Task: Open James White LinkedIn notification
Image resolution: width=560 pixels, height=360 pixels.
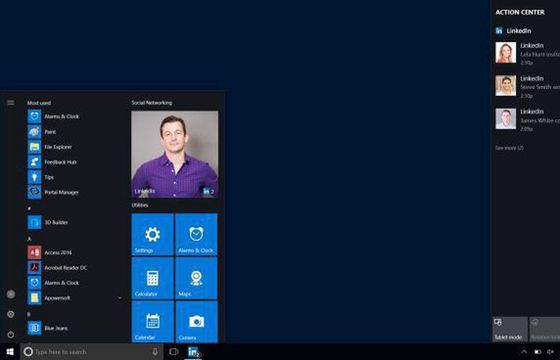Action: (528, 119)
